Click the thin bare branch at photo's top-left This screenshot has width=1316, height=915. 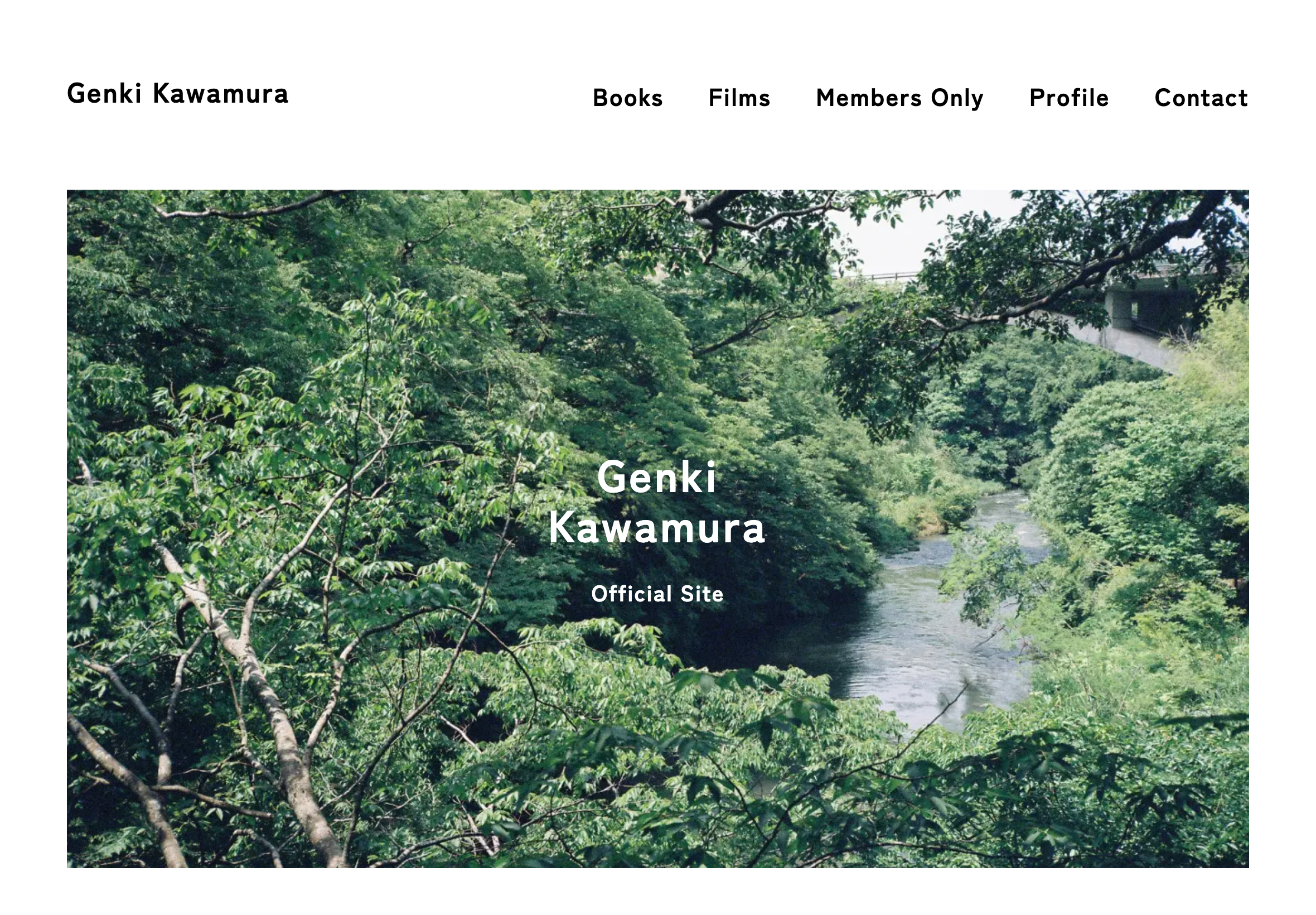coord(246,208)
